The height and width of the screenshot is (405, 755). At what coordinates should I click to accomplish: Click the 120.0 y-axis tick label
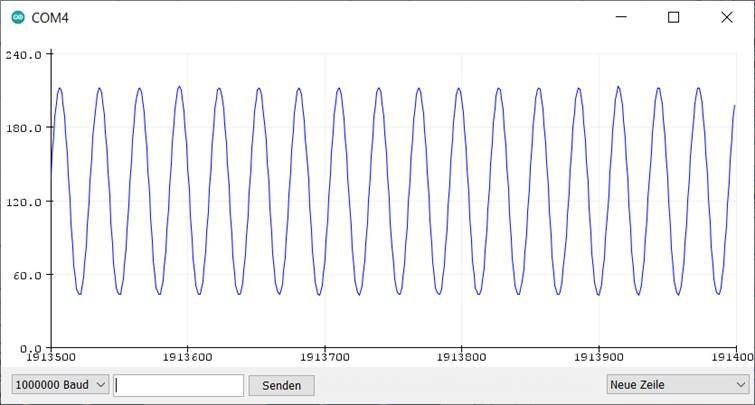pyautogui.click(x=23, y=202)
